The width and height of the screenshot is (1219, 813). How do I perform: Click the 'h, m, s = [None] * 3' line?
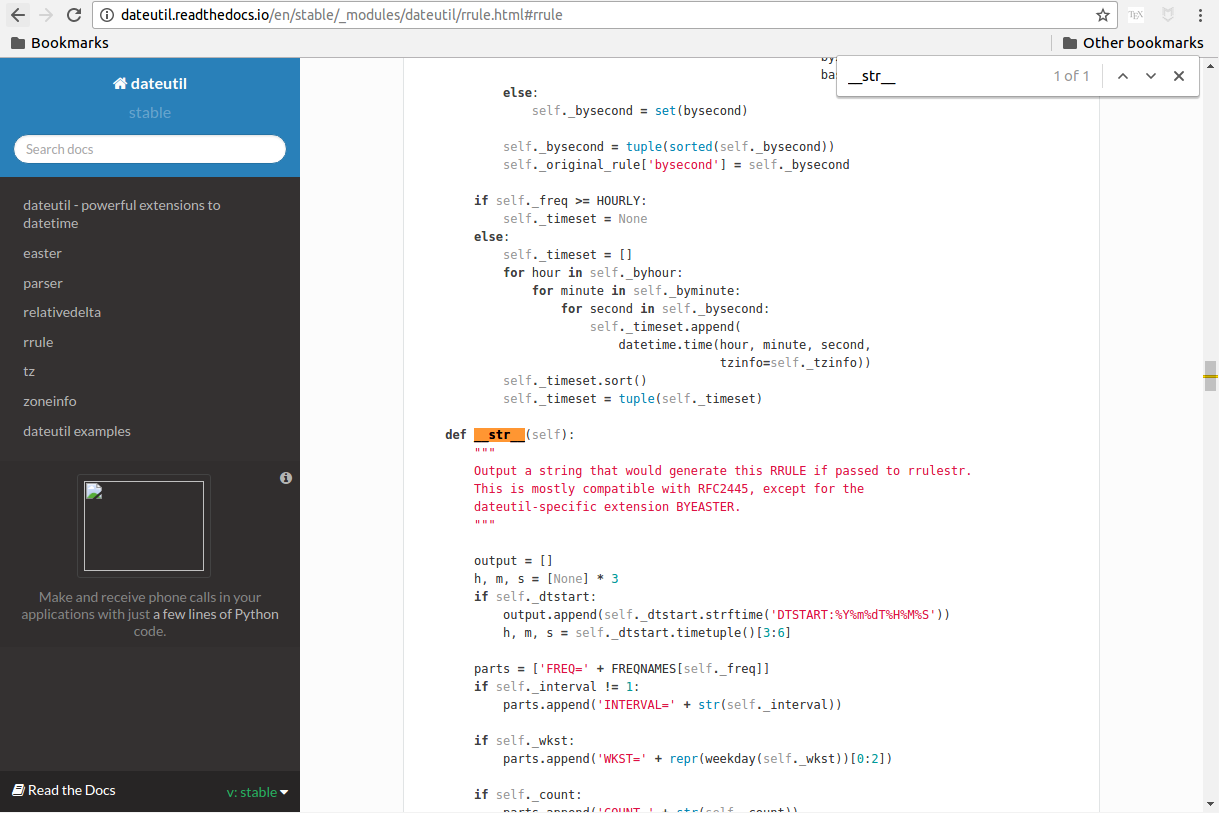[546, 579]
